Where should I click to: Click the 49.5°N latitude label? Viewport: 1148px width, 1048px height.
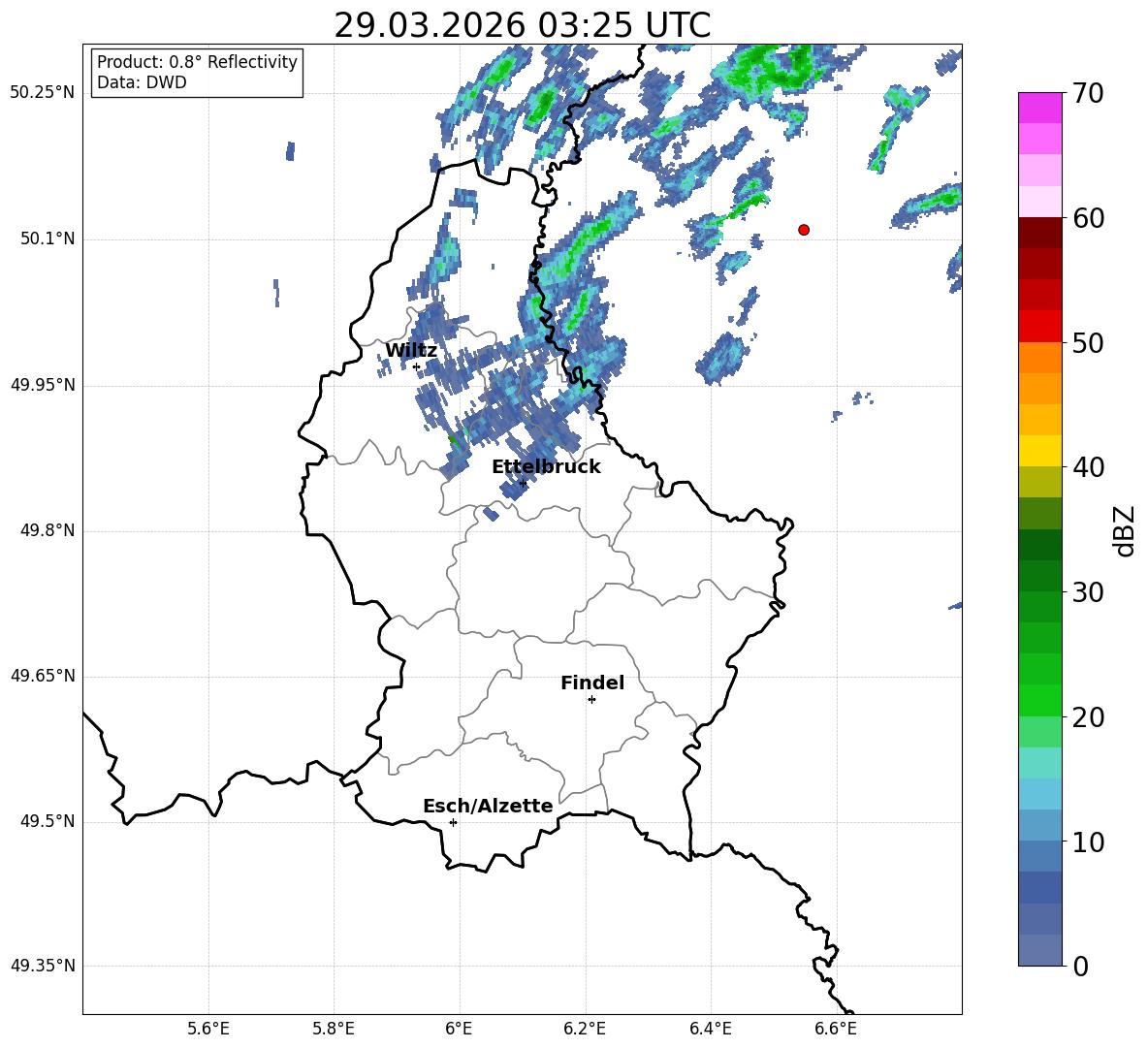(48, 820)
